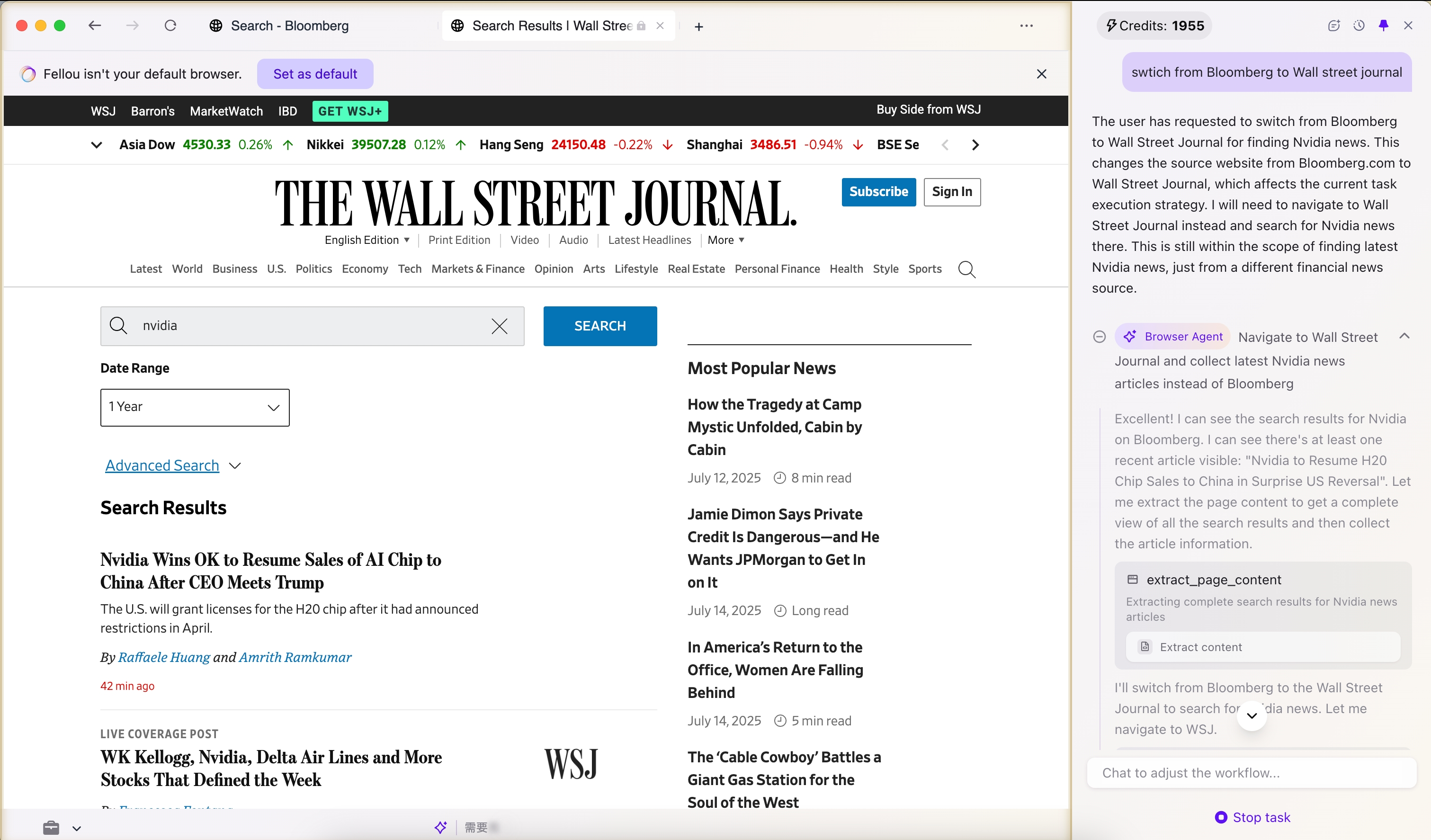Click the Sign In button
Screen dimensions: 1431x840
(952, 192)
